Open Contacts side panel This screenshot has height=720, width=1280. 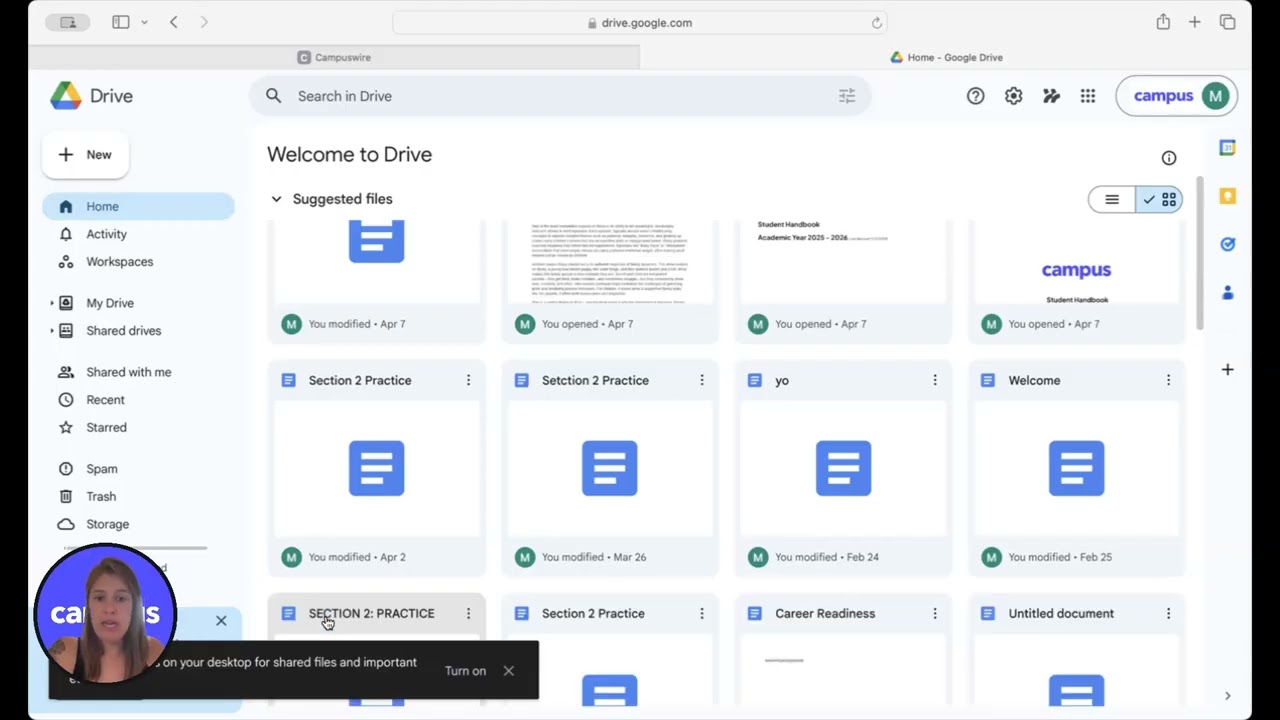(1228, 292)
